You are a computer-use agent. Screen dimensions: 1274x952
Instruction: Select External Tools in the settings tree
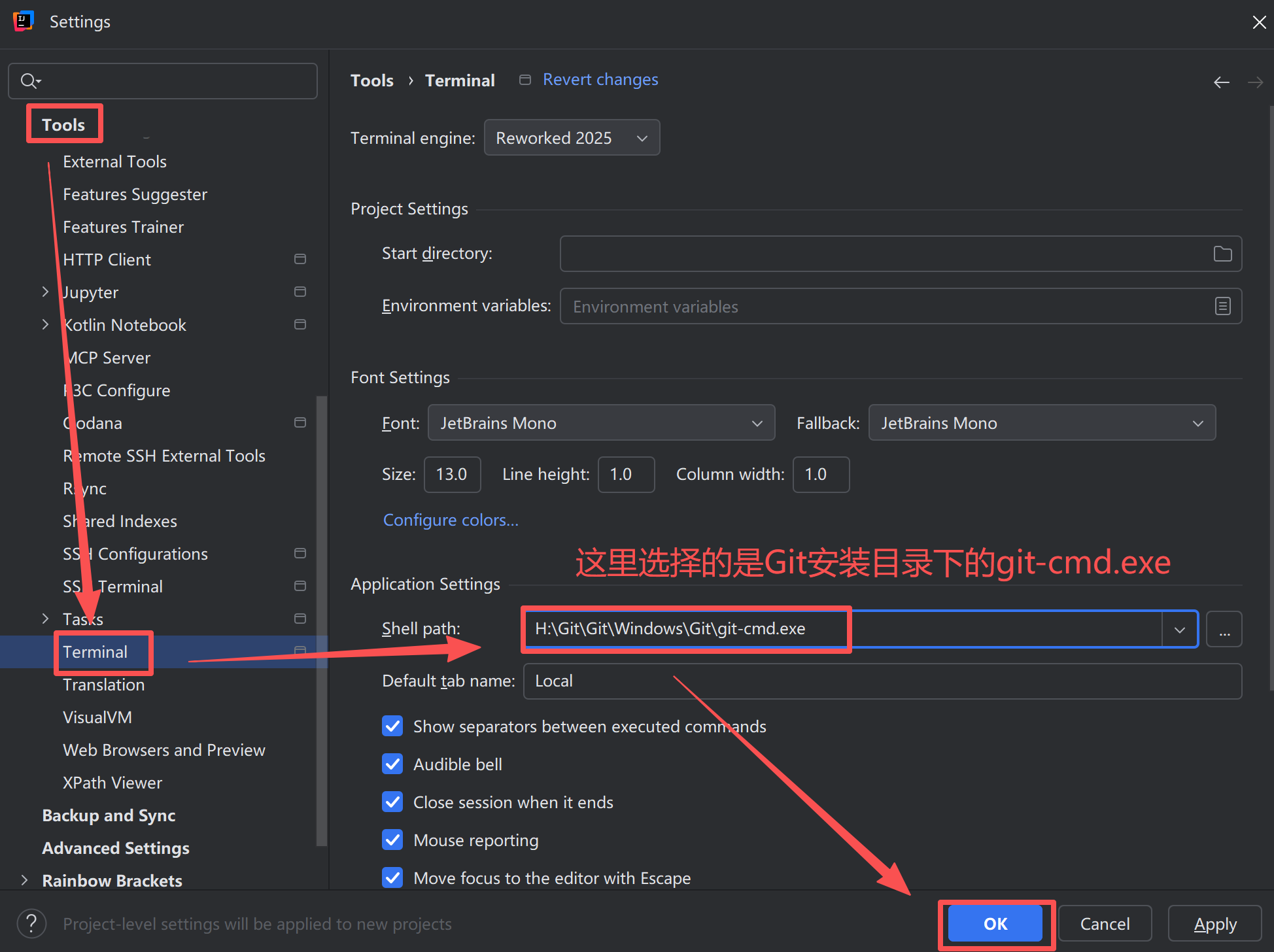point(114,161)
